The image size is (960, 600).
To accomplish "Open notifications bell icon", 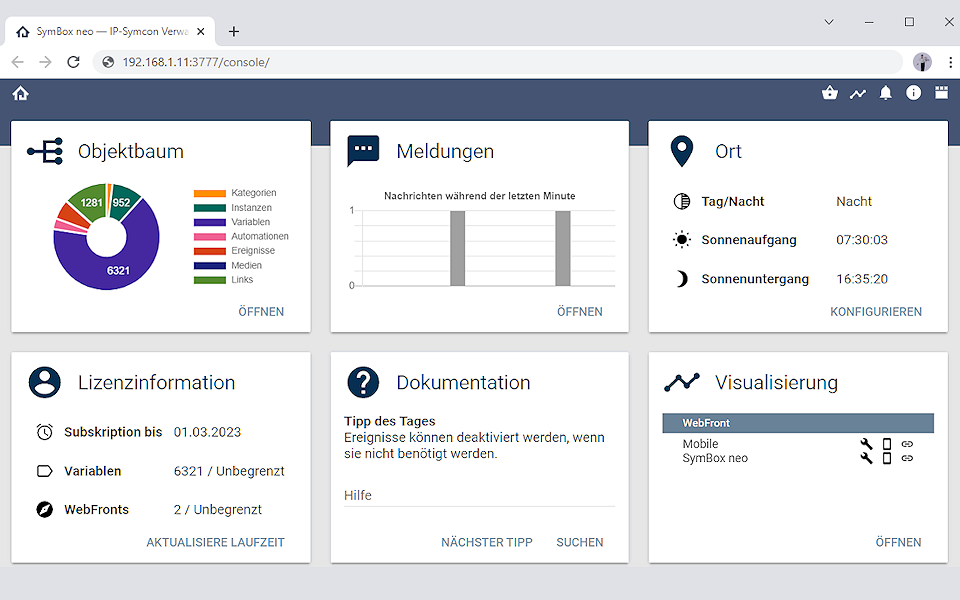I will [885, 93].
